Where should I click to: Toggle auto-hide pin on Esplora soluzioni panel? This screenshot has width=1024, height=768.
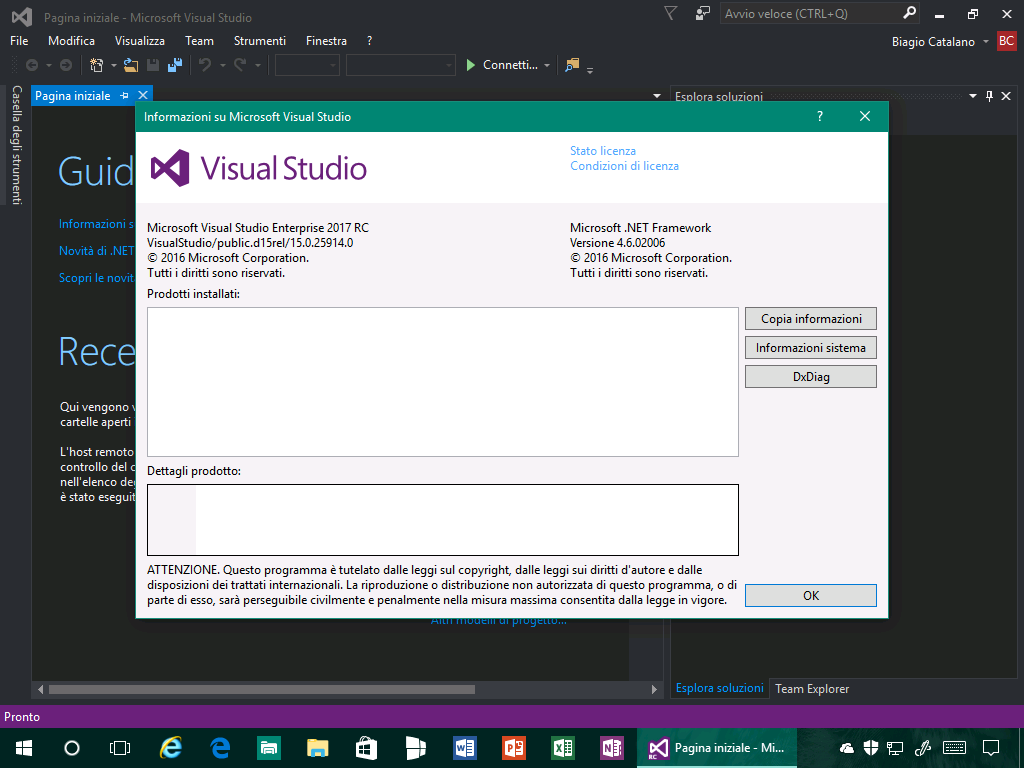[x=989, y=96]
